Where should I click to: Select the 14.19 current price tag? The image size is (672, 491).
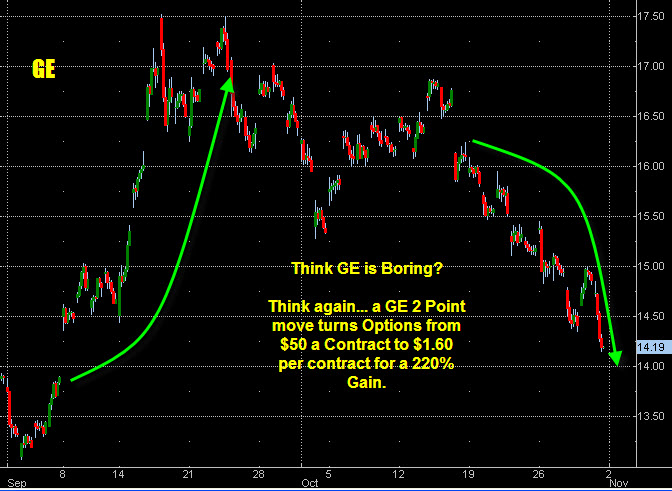click(650, 349)
